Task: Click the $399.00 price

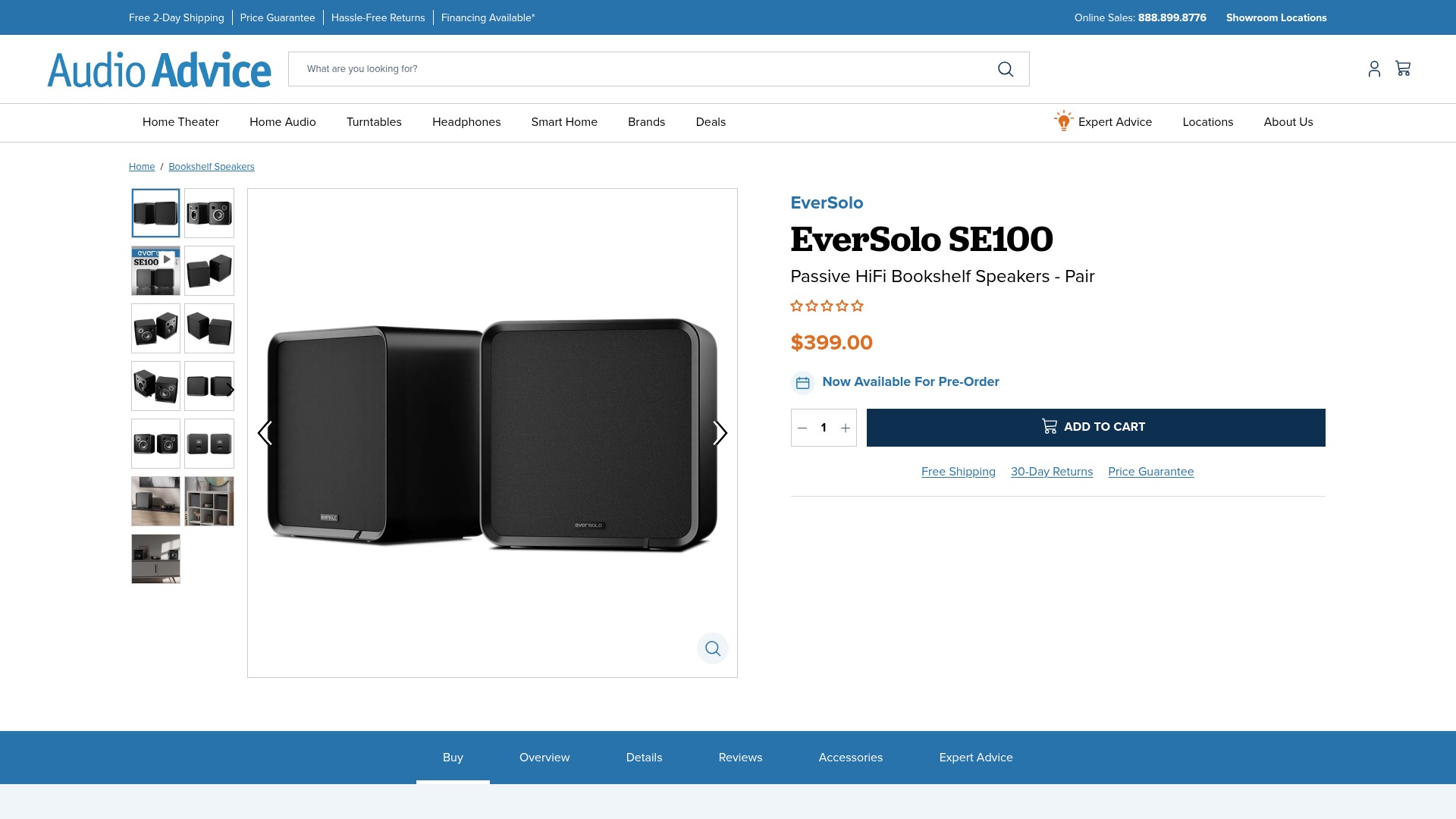Action: pos(832,343)
